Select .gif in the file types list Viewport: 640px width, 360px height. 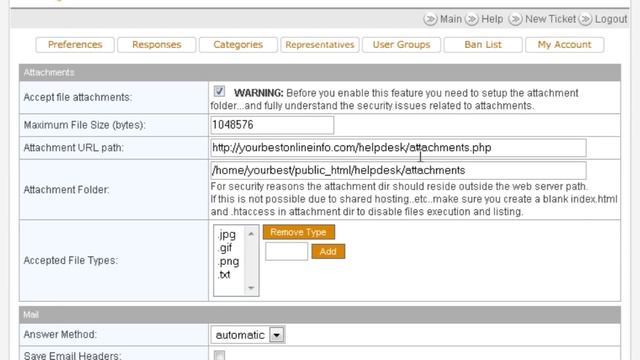[x=225, y=248]
